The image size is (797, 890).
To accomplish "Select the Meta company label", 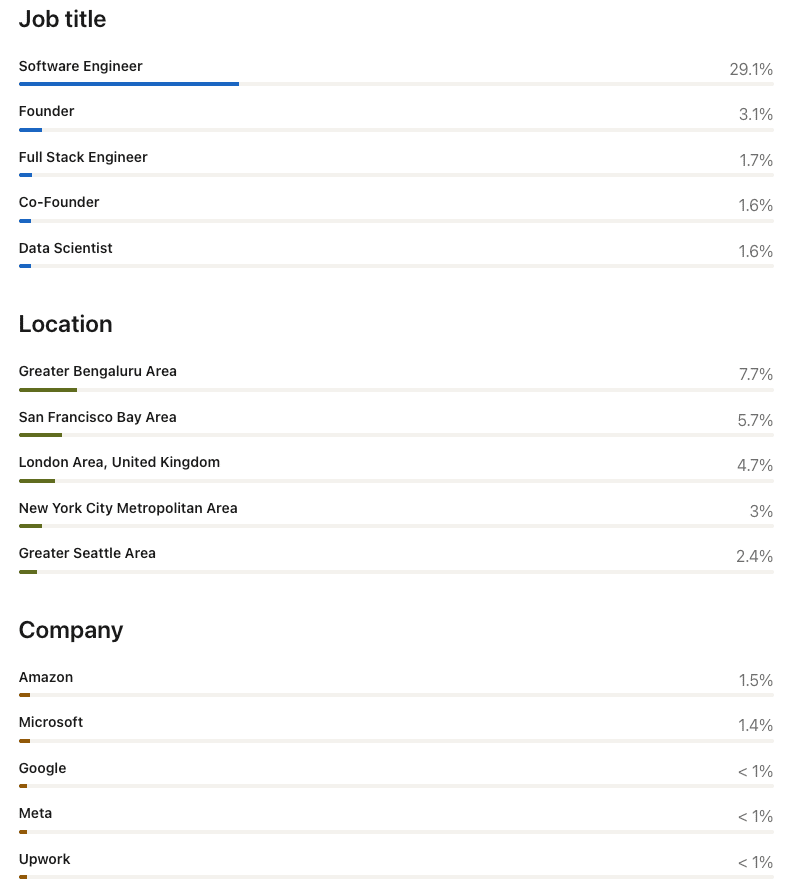I will click(35, 813).
